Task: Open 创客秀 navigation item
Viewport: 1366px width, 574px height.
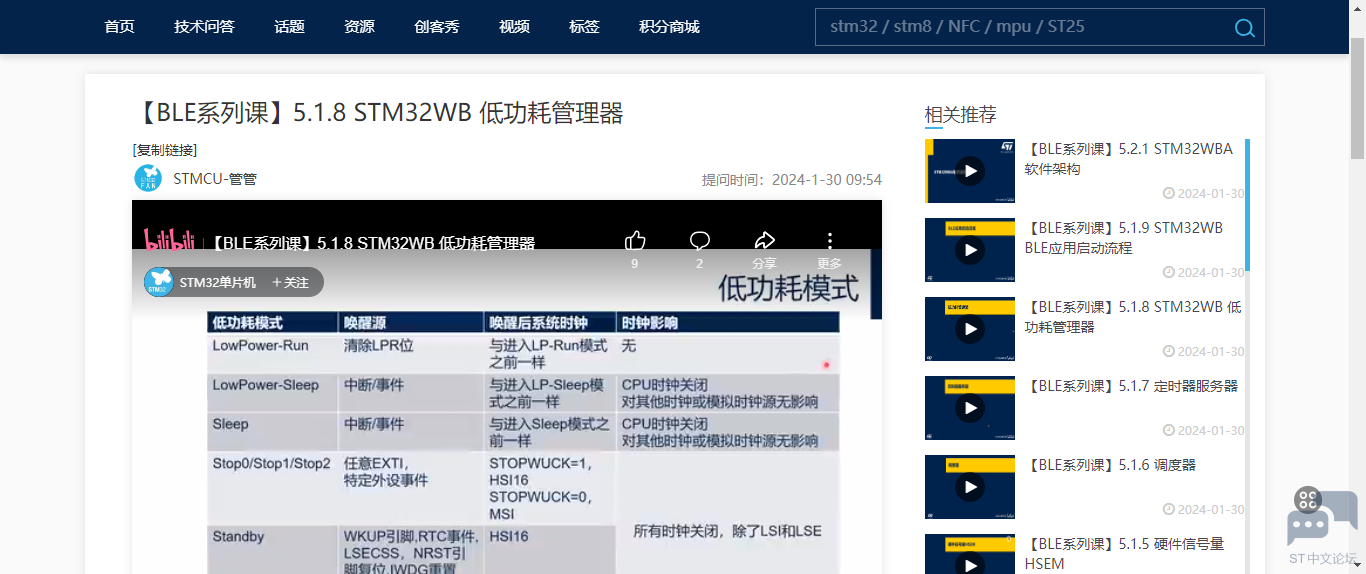Action: tap(436, 27)
